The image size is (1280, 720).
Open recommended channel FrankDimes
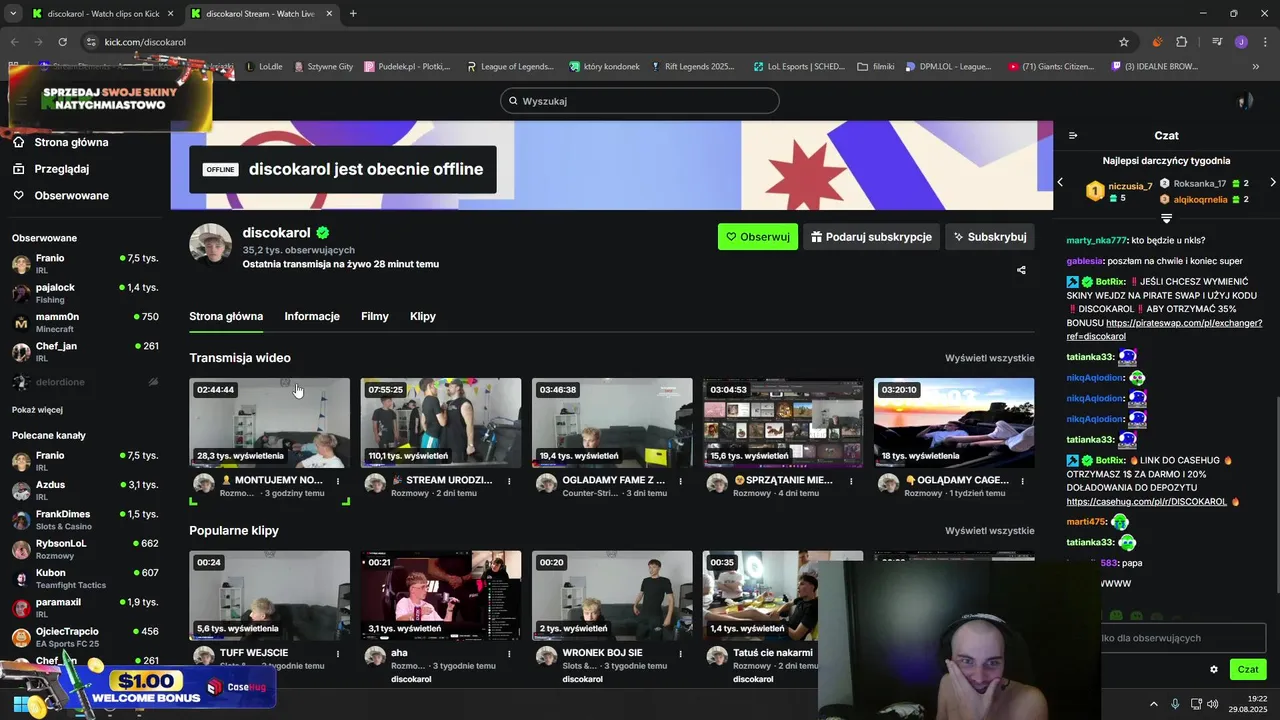[x=85, y=520]
